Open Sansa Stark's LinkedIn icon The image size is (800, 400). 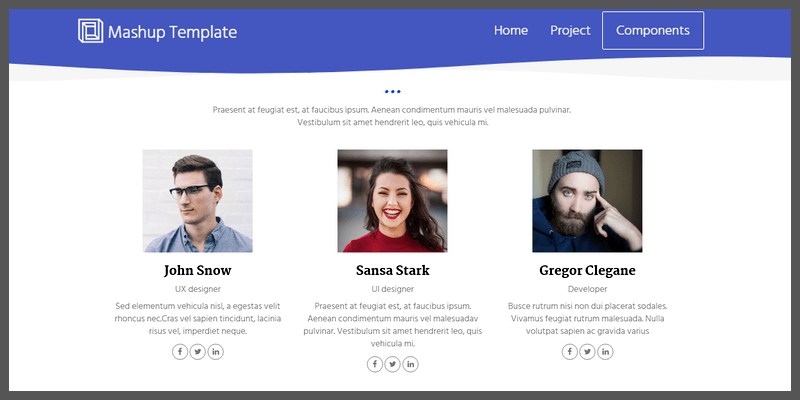pyautogui.click(x=410, y=364)
